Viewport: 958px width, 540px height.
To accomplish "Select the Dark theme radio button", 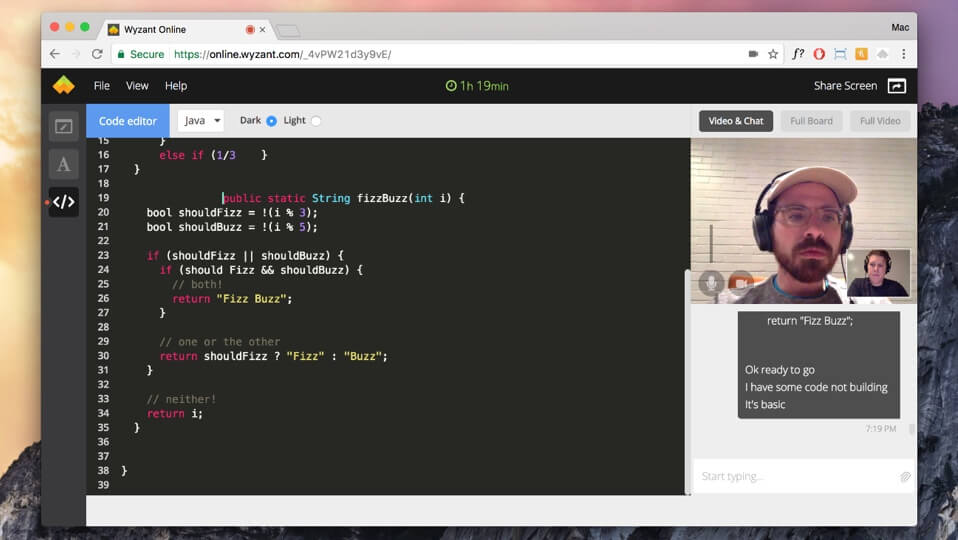I will click(x=271, y=121).
